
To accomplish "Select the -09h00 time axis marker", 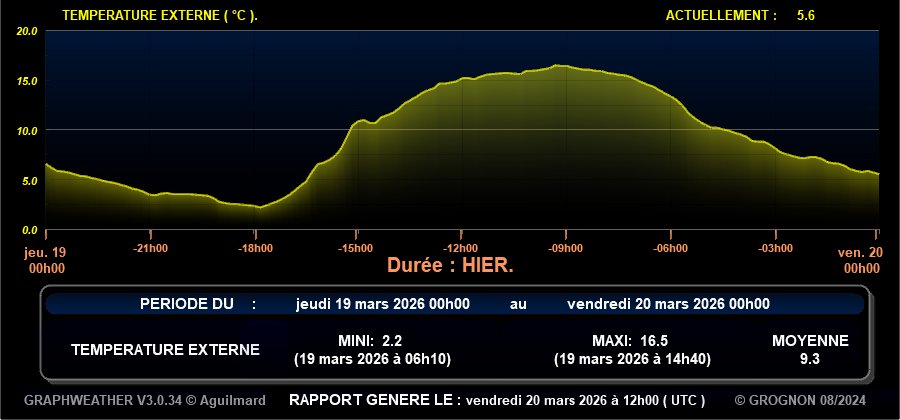I will (x=565, y=248).
